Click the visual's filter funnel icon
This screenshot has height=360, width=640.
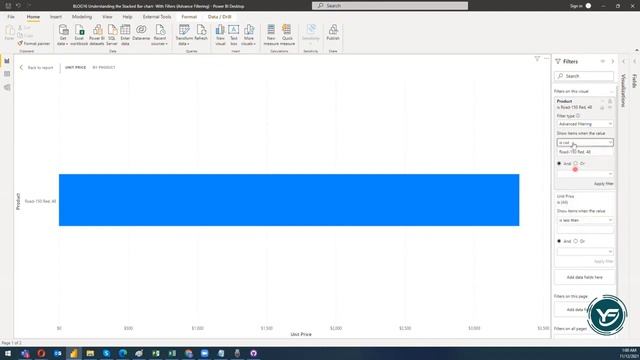coord(537,59)
